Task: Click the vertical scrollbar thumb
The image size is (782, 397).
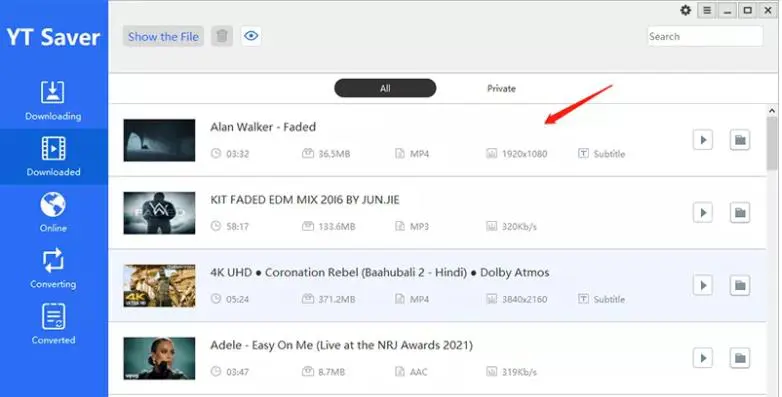Action: point(772,144)
